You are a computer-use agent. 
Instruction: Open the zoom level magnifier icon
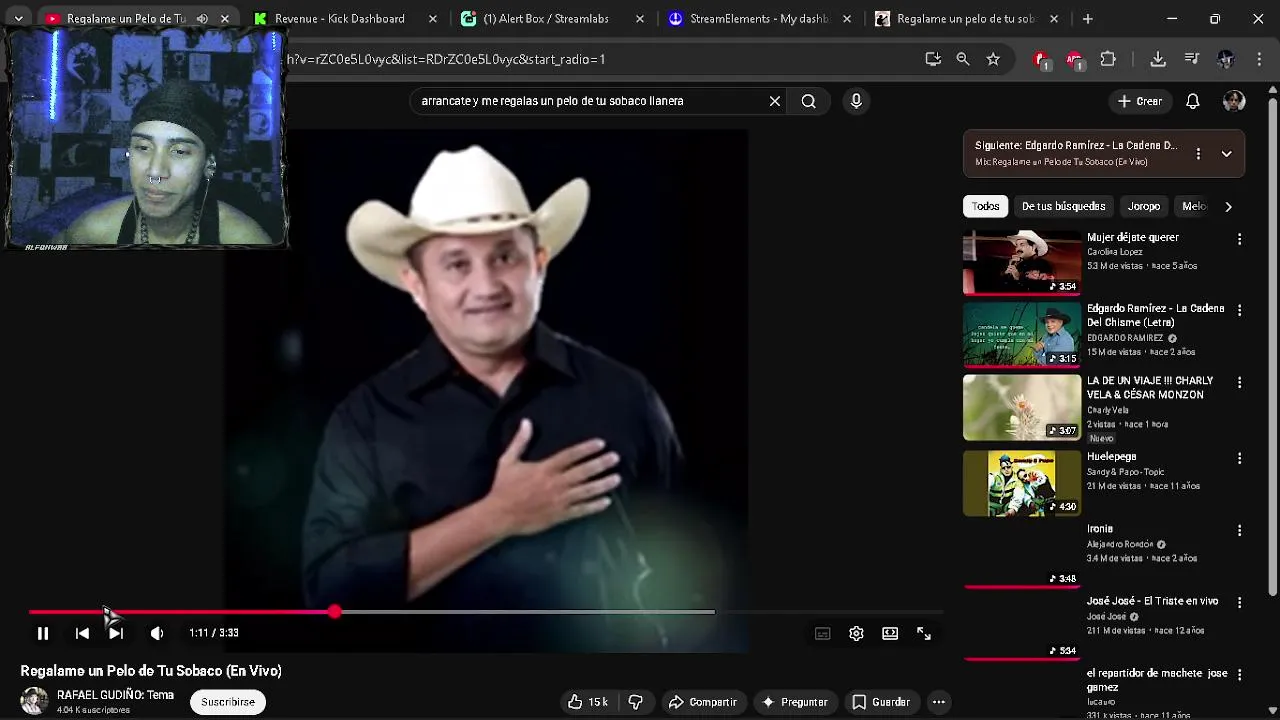pyautogui.click(x=963, y=59)
